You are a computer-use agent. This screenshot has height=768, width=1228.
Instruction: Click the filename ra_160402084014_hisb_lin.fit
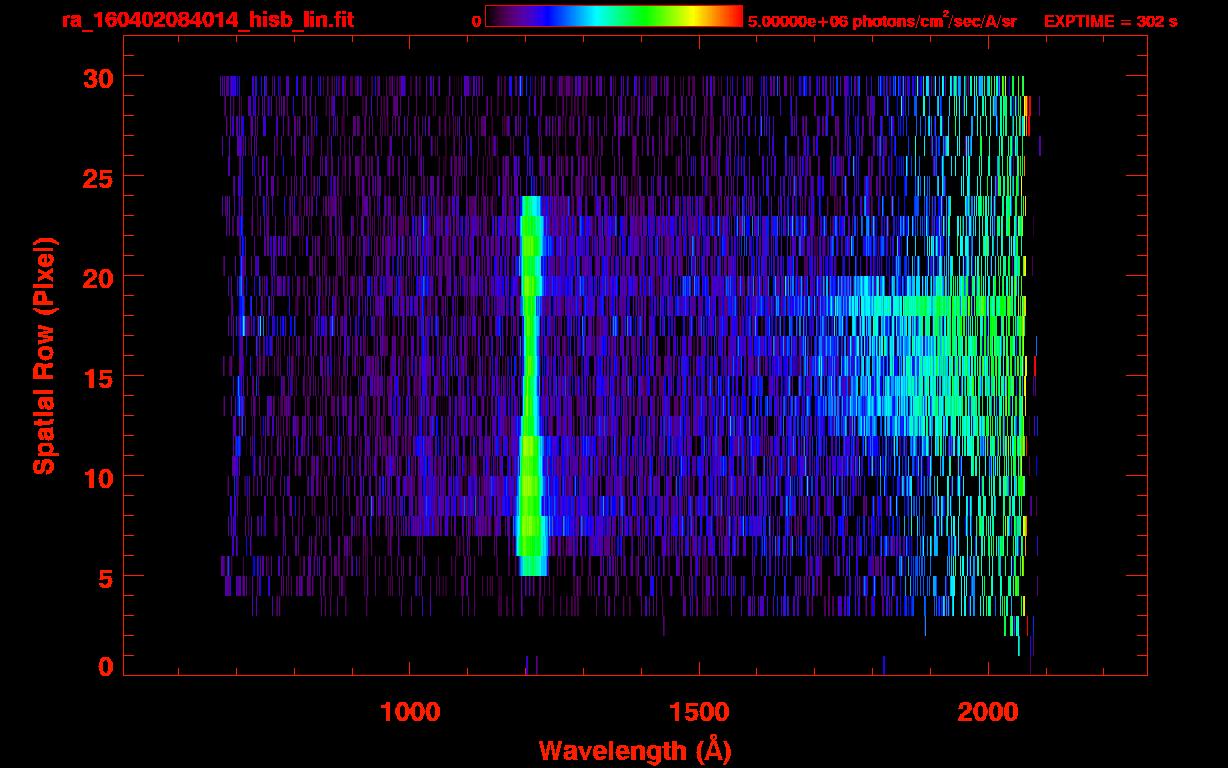coord(207,20)
